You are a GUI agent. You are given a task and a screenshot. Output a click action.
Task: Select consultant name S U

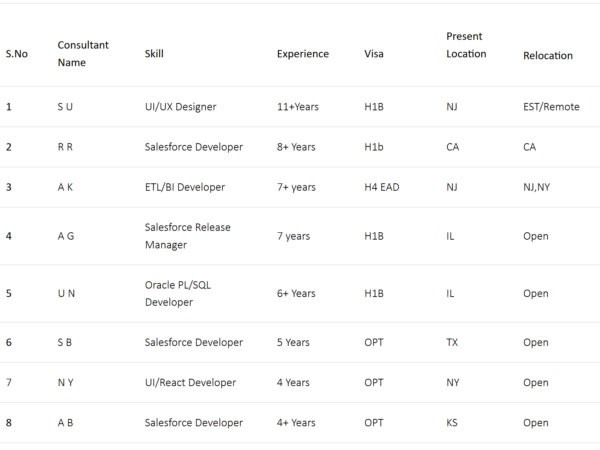tap(65, 107)
